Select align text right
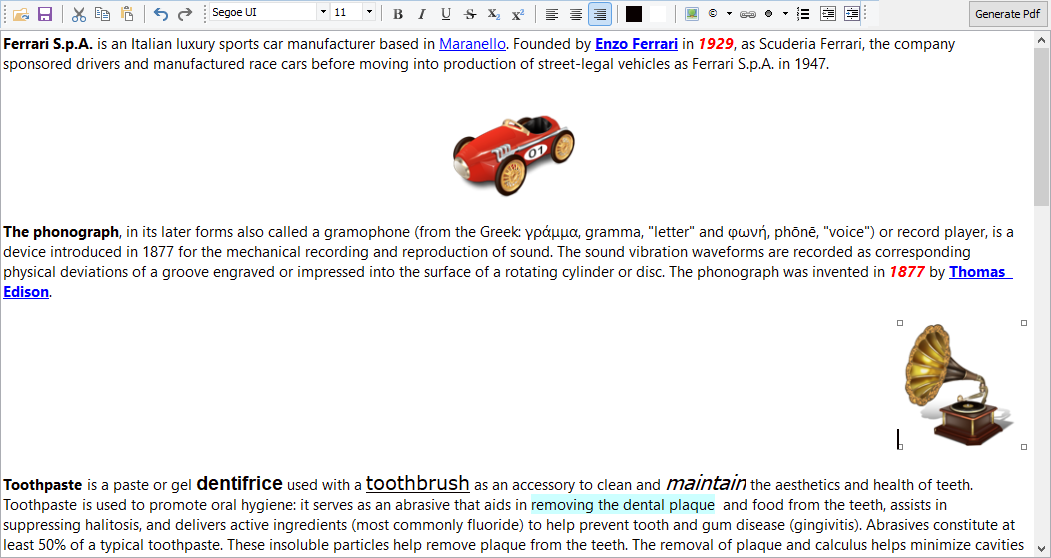This screenshot has width=1051, height=558. [600, 14]
